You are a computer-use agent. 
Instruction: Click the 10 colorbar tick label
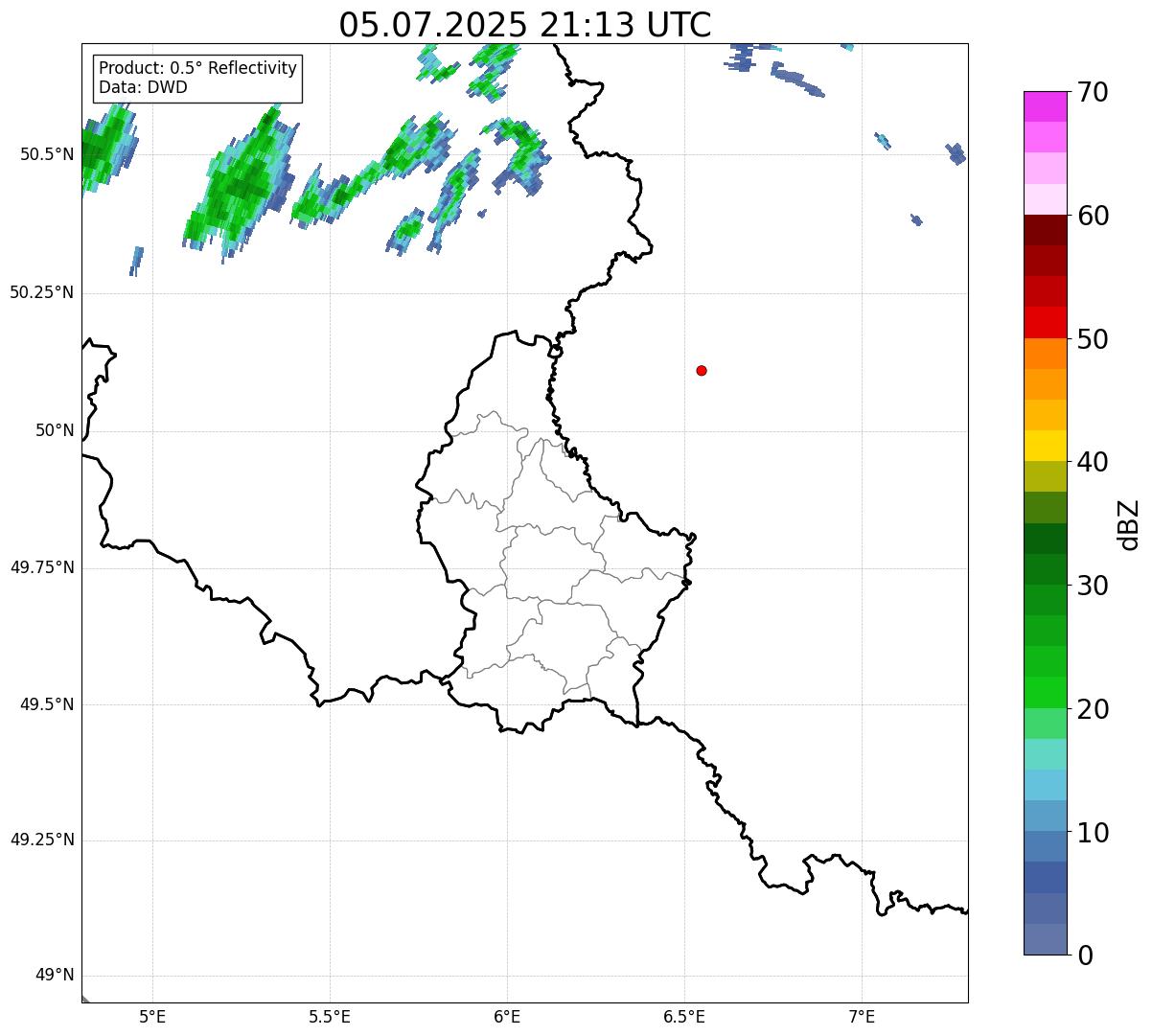(1093, 833)
